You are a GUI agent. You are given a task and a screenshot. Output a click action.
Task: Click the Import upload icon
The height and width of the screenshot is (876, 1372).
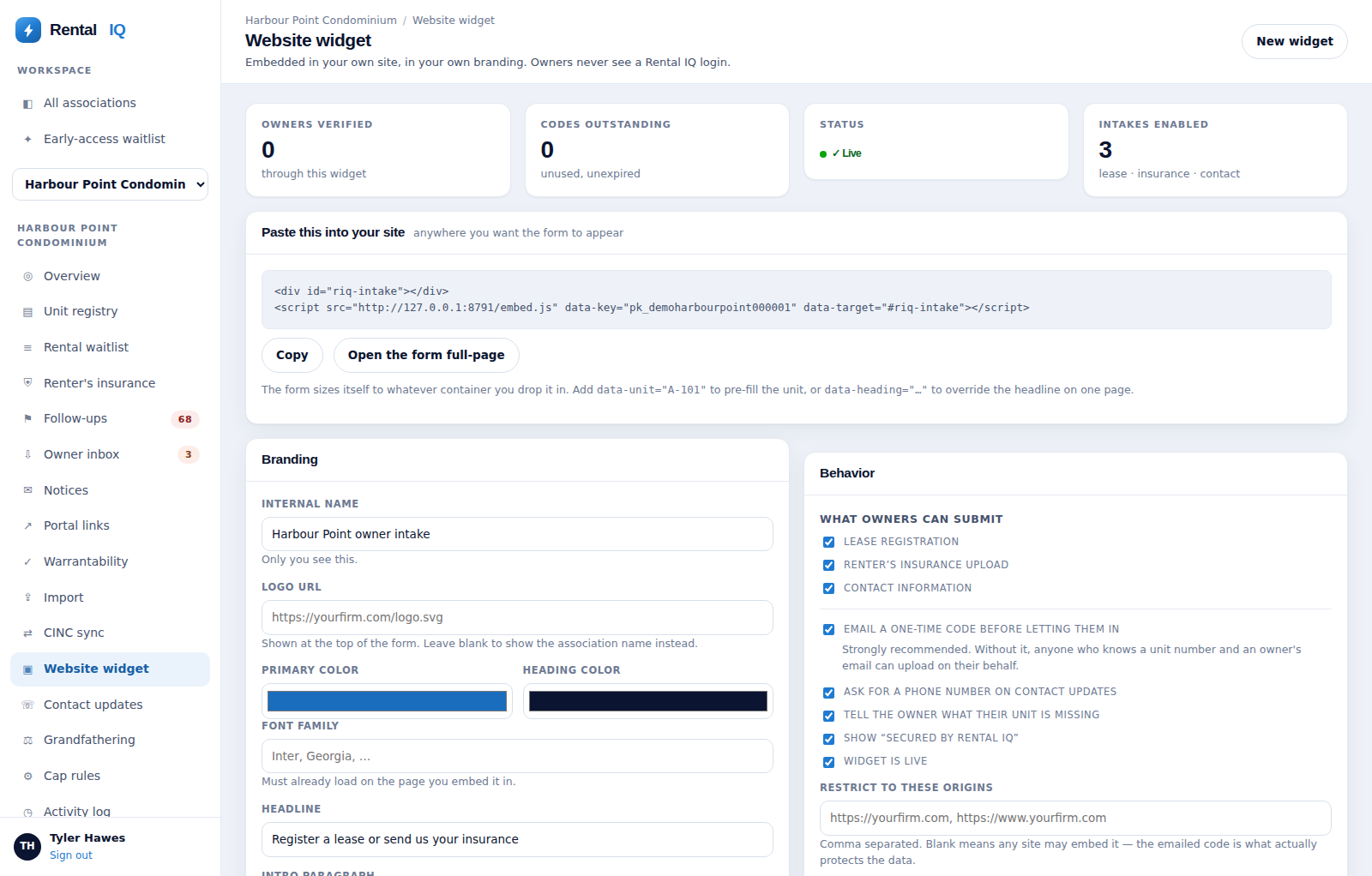pos(27,597)
